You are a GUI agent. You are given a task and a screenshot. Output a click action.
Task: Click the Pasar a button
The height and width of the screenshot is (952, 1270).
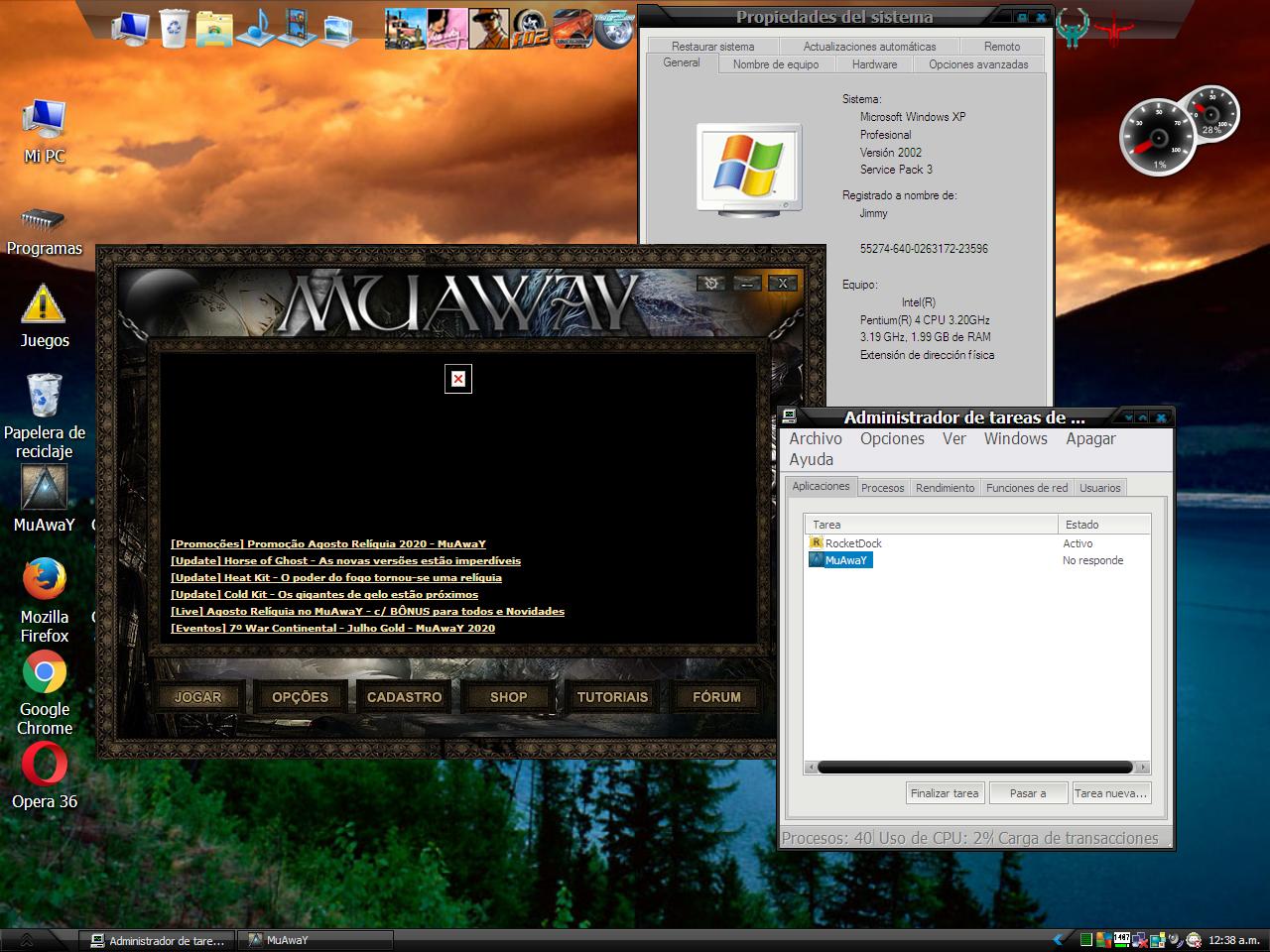point(1028,793)
